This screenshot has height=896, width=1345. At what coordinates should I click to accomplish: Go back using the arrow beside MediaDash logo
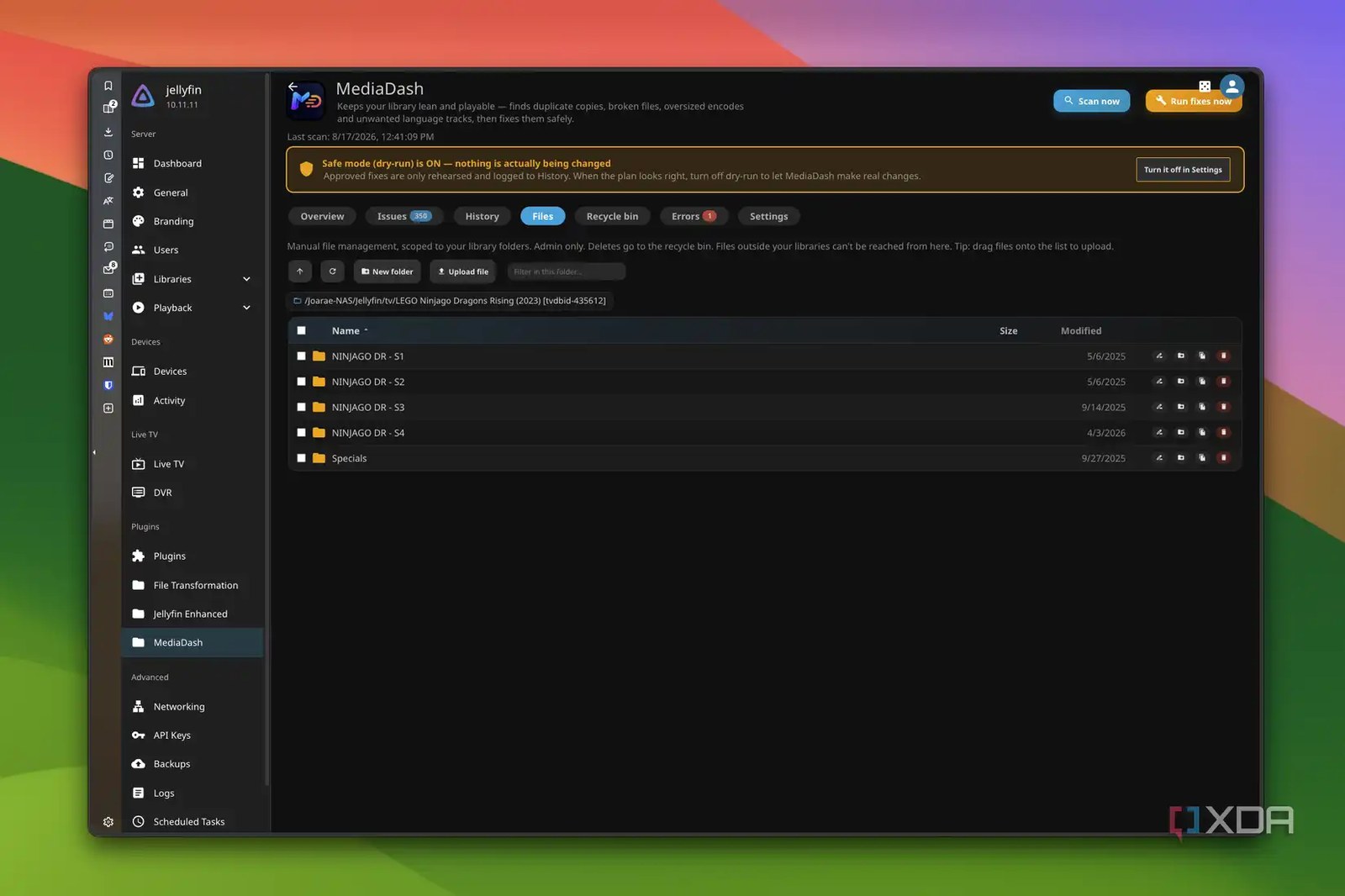pyautogui.click(x=293, y=87)
